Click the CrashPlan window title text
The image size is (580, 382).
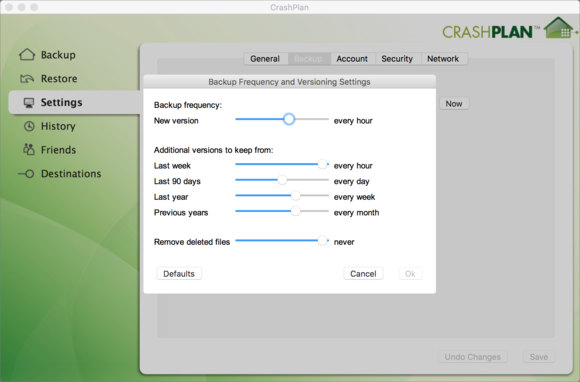click(290, 7)
